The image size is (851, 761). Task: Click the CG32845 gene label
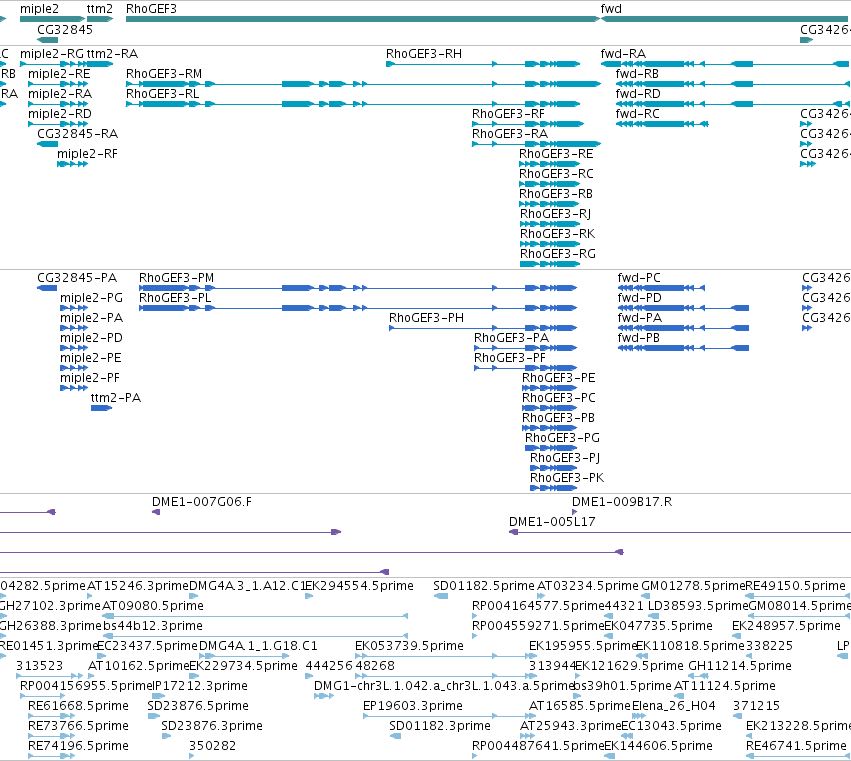[x=65, y=29]
